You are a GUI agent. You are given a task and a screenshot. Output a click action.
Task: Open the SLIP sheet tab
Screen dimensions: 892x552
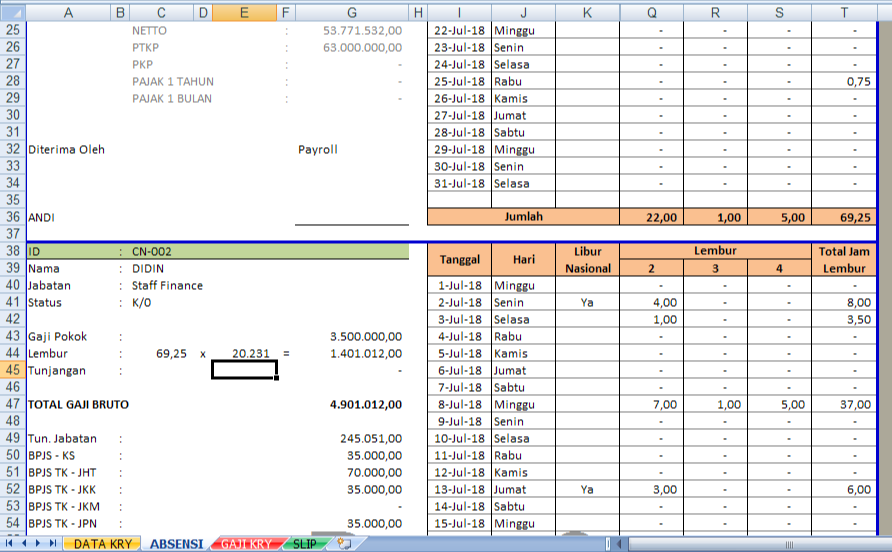306,544
